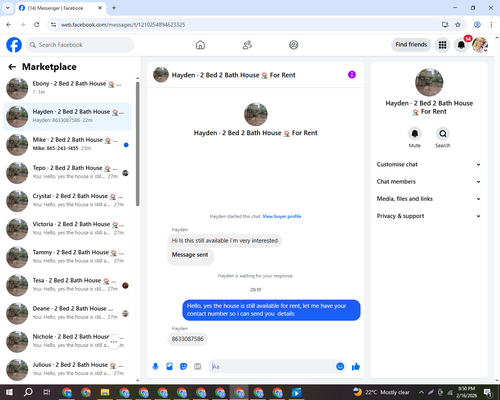Image resolution: width=500 pixels, height=400 pixels.
Task: Open the Facebook home logo
Action: tap(14, 45)
